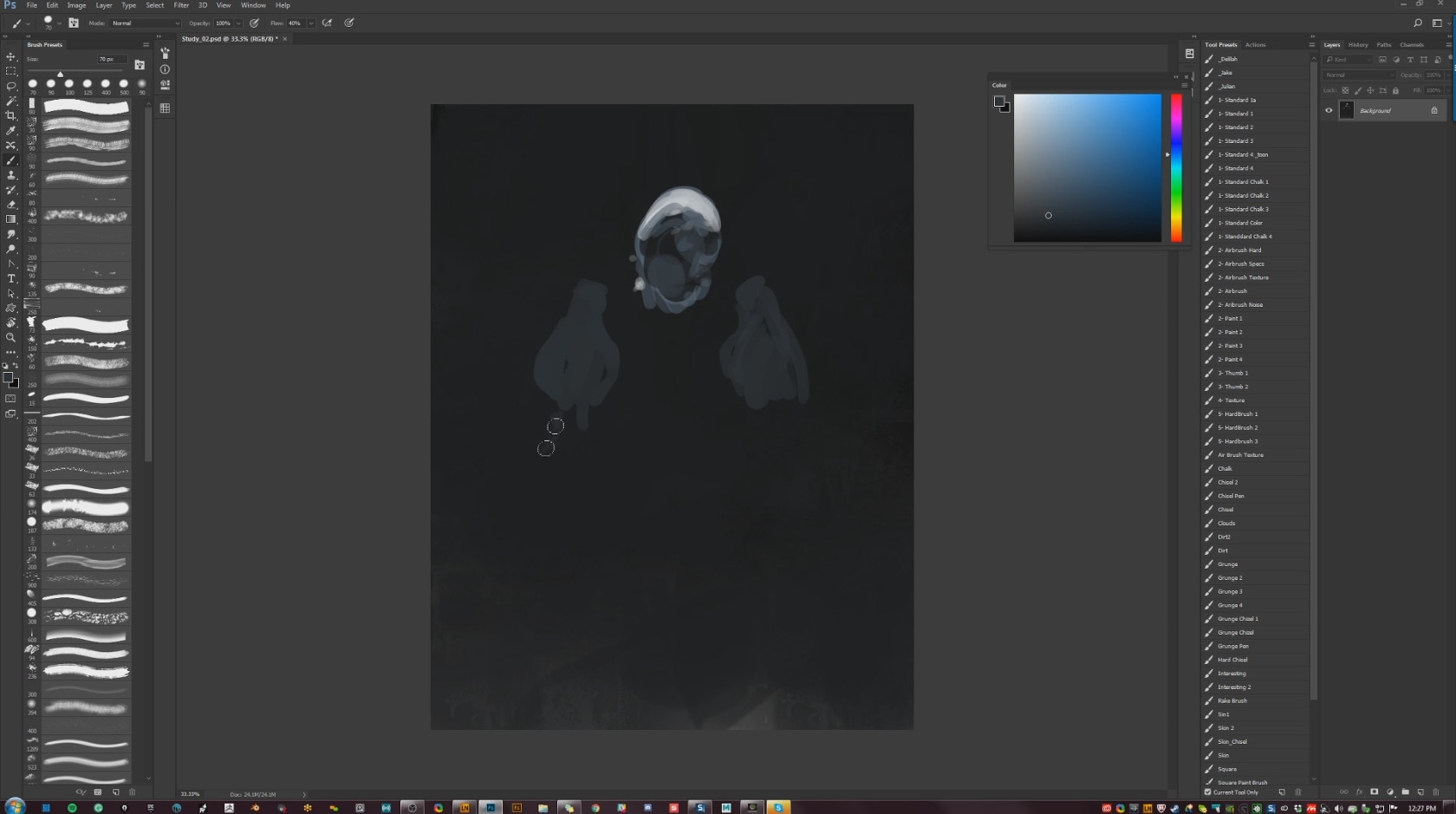Open the brush Mode dropdown set to Normal
Screen dimensions: 1456x814
point(144,23)
